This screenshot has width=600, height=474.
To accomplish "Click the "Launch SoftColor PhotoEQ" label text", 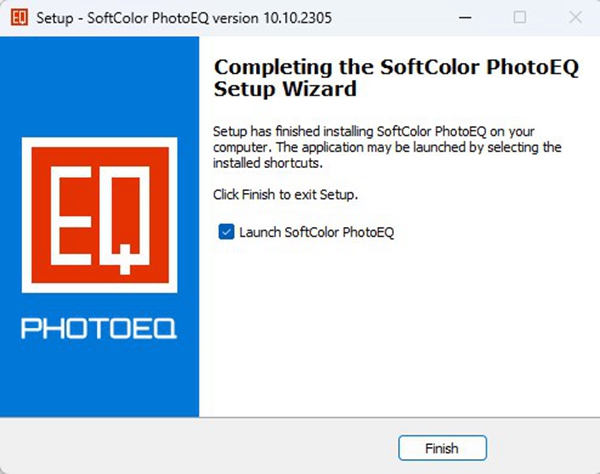I will pos(316,232).
